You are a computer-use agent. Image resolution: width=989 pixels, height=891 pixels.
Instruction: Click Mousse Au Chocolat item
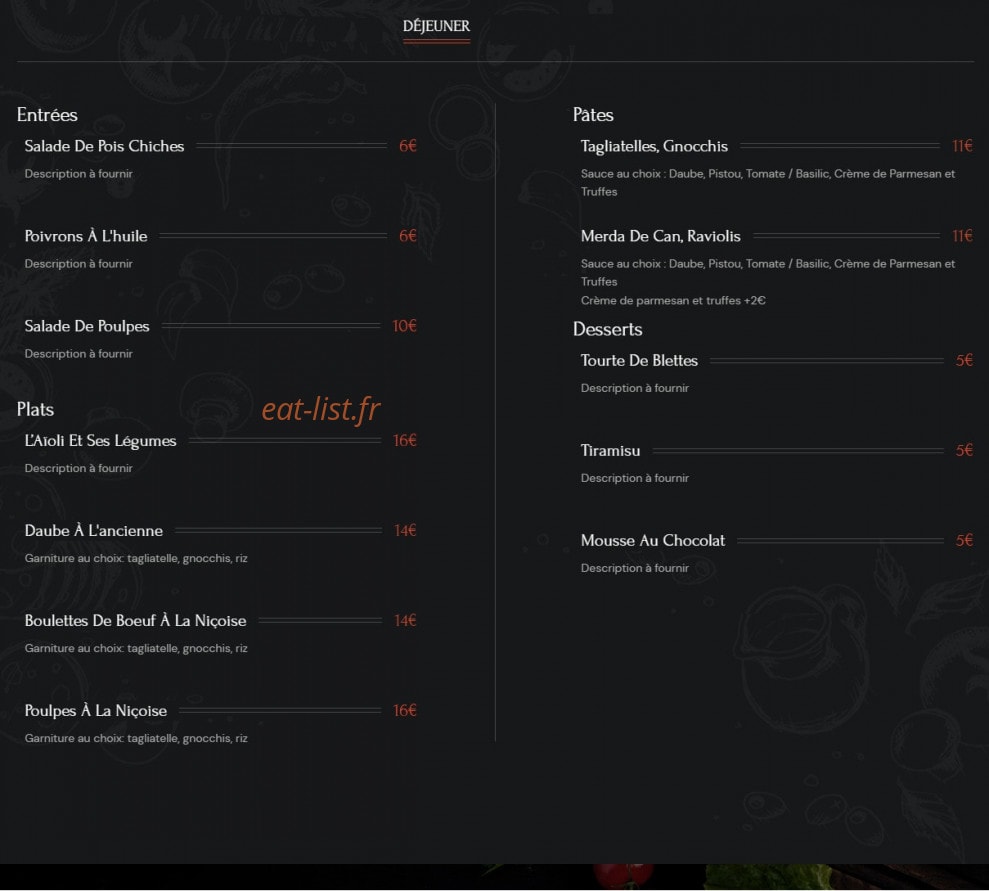click(653, 540)
